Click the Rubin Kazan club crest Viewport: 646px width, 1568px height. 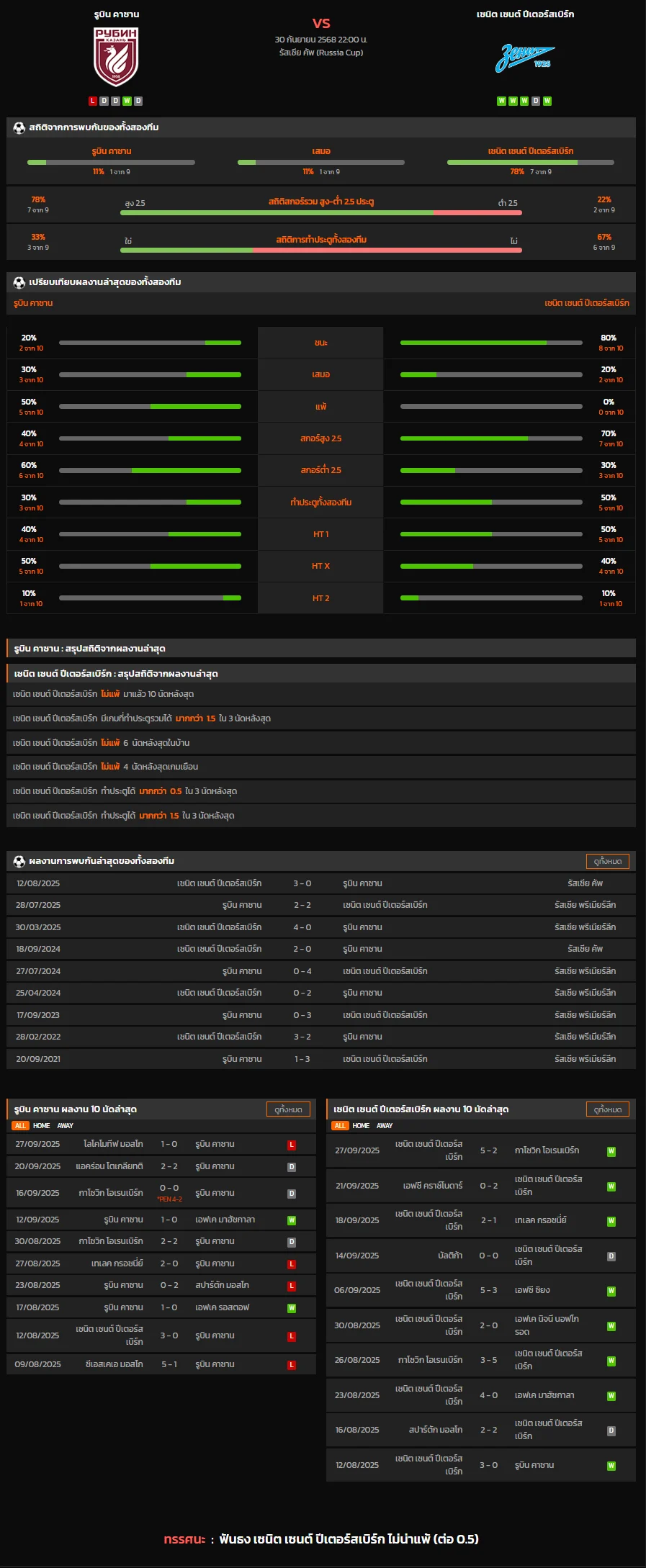point(116,57)
